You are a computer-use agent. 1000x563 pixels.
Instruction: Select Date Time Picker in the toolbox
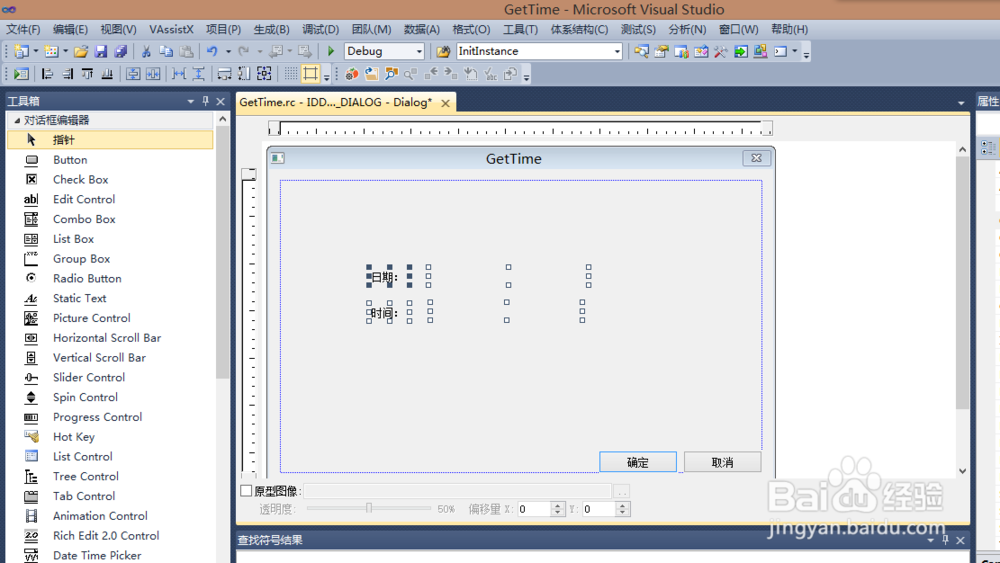pos(110,555)
